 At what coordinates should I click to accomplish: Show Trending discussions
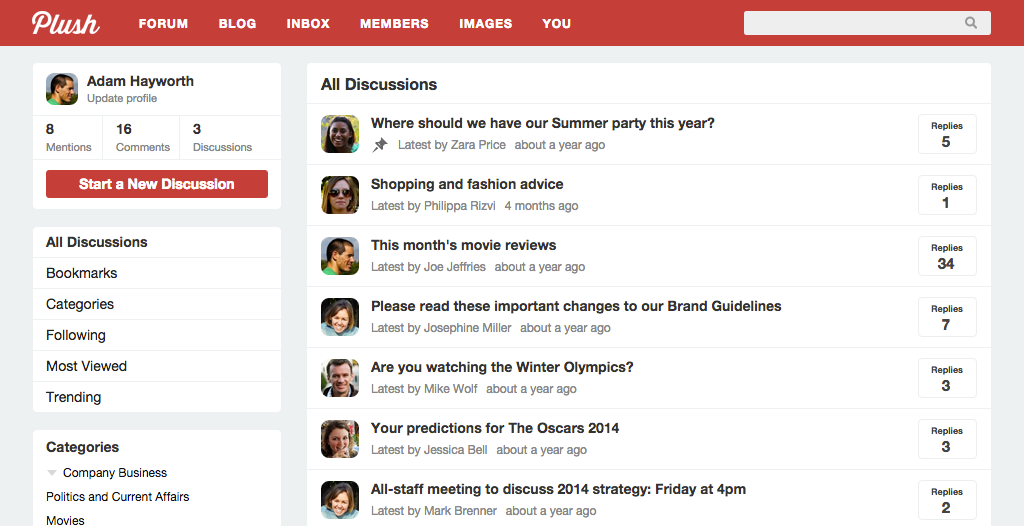coord(157,397)
